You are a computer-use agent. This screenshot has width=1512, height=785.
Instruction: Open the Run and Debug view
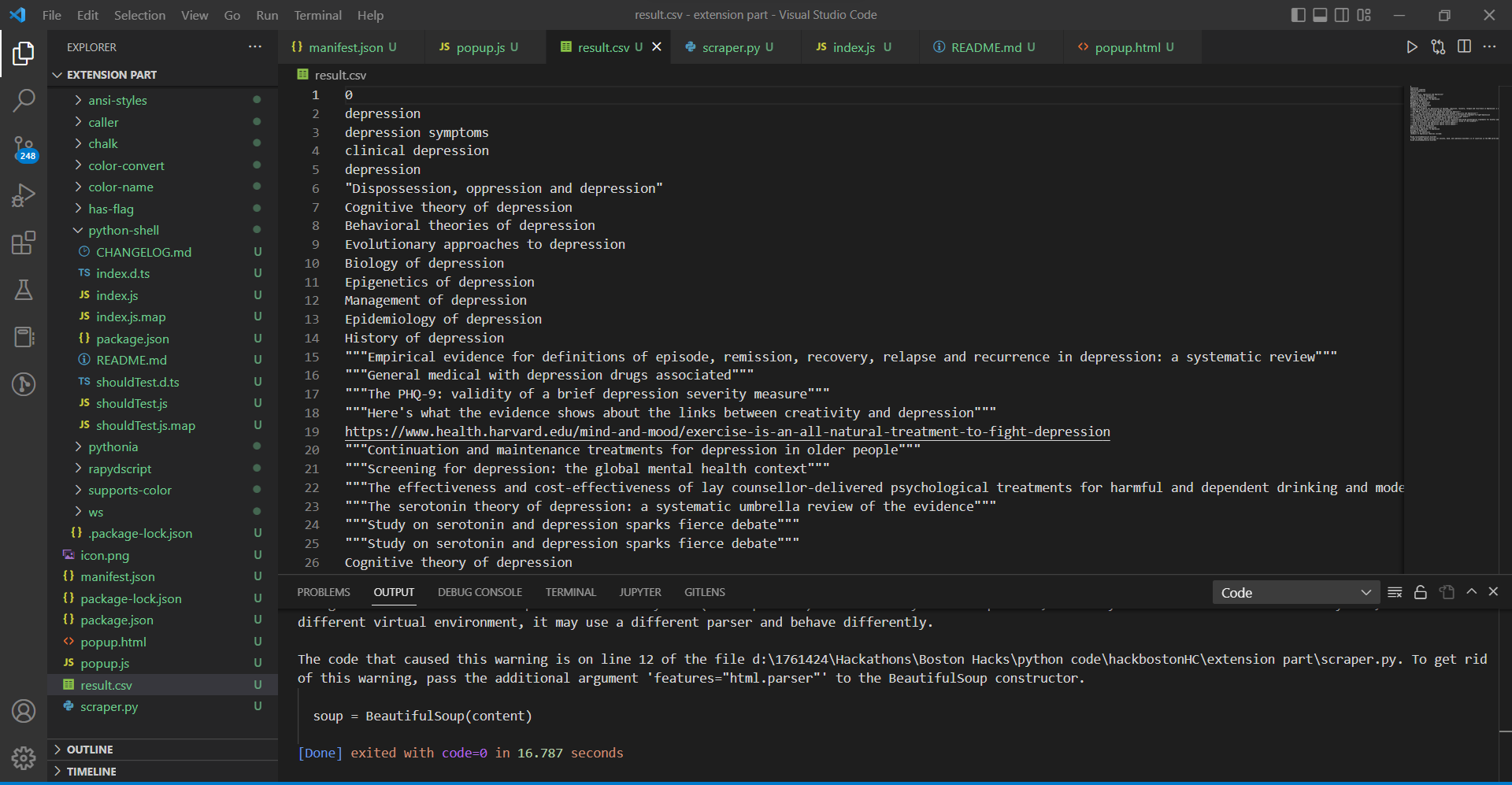point(24,195)
